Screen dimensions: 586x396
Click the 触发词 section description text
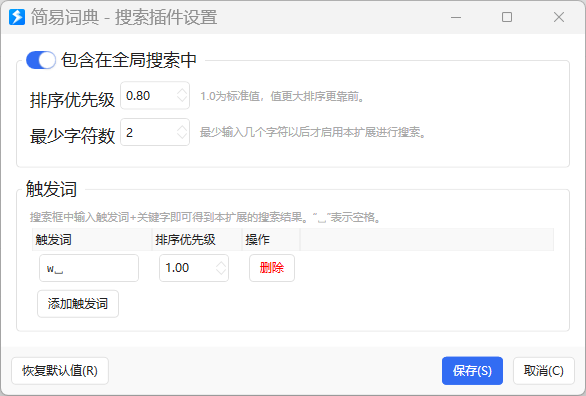[x=205, y=217]
